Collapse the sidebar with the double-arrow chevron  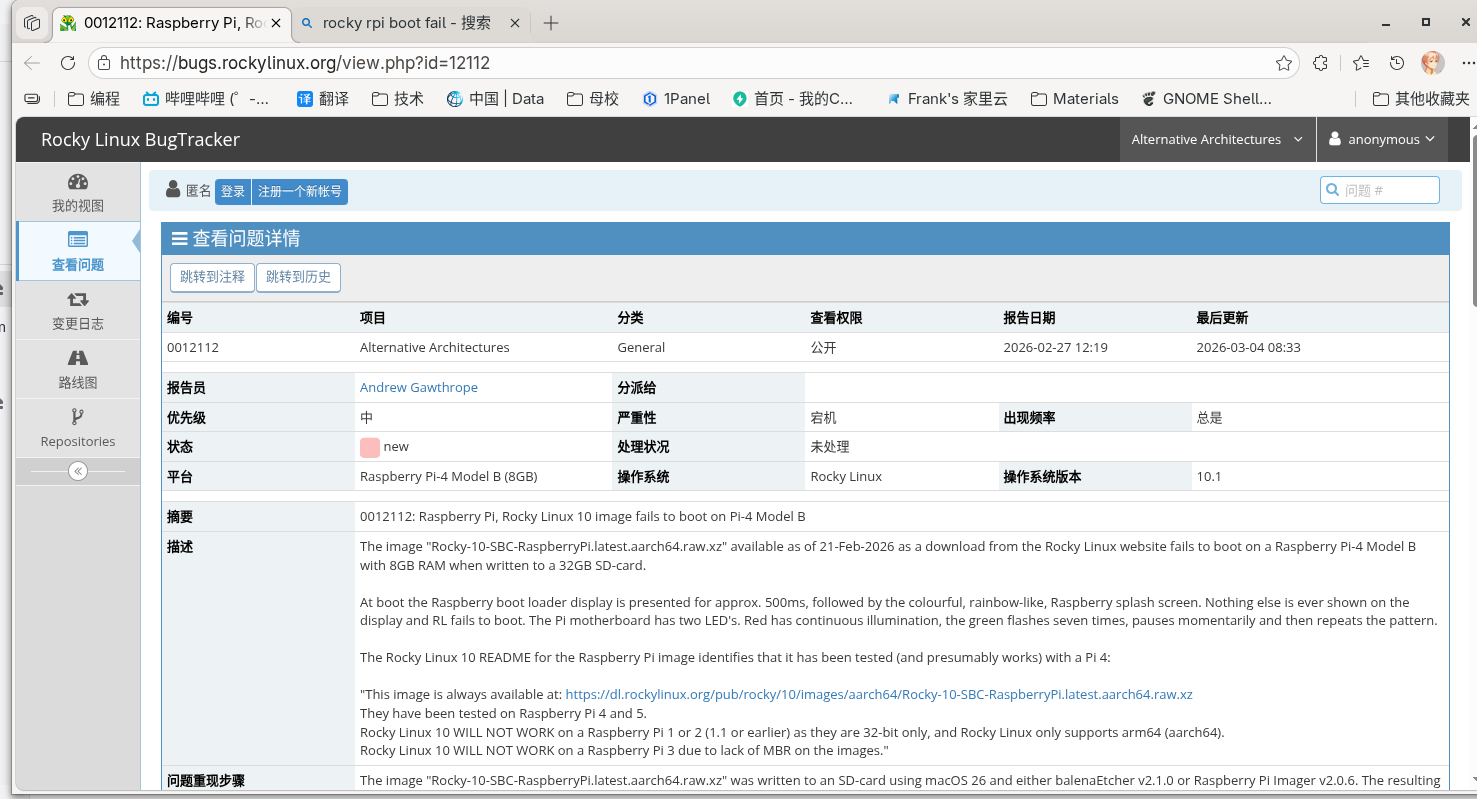77,470
